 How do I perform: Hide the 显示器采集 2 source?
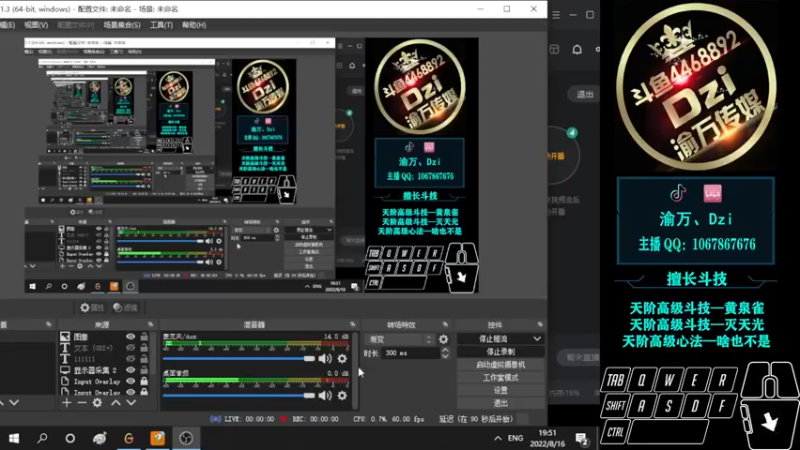(x=131, y=370)
